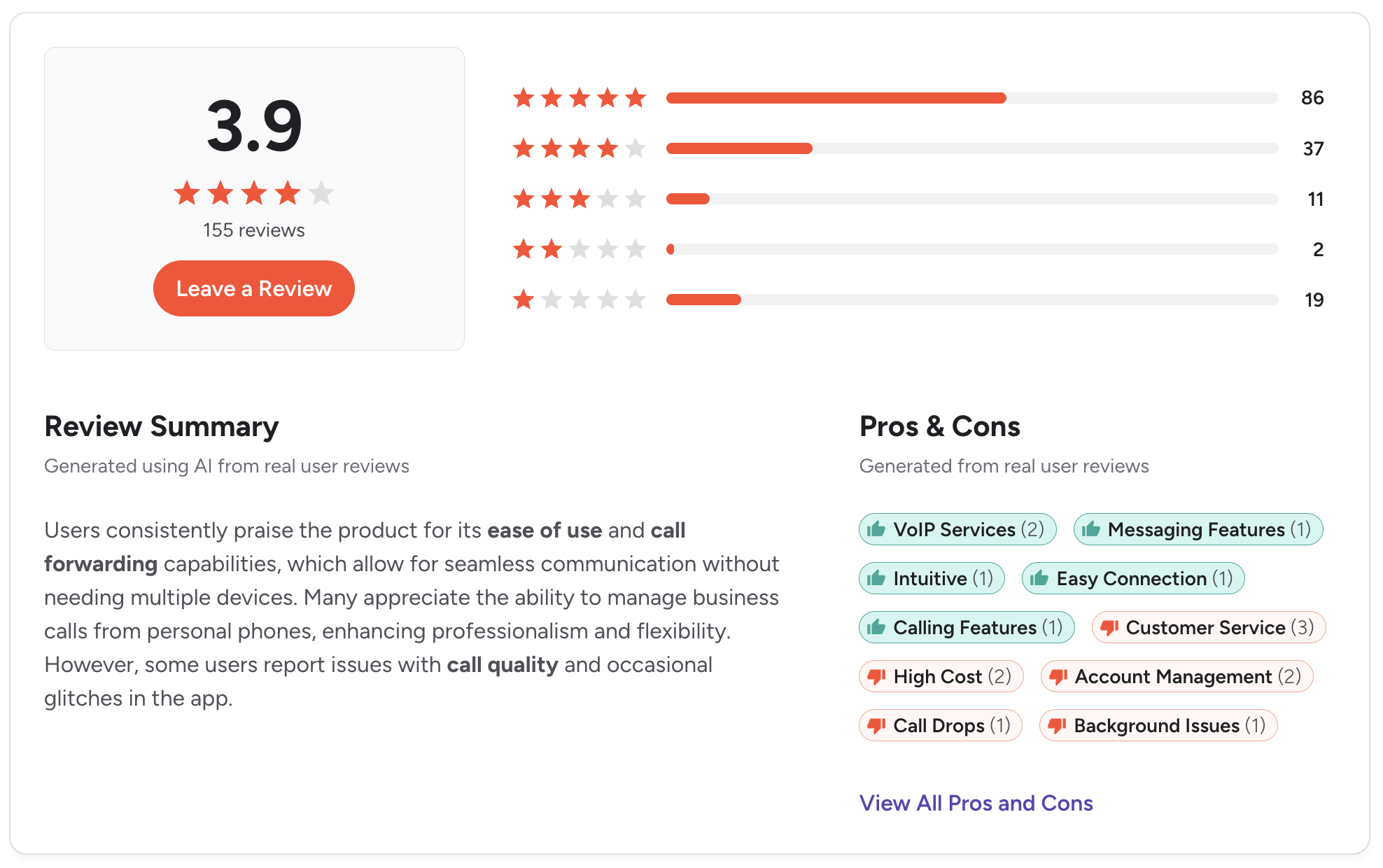Click the Leave a Review button

click(x=253, y=288)
